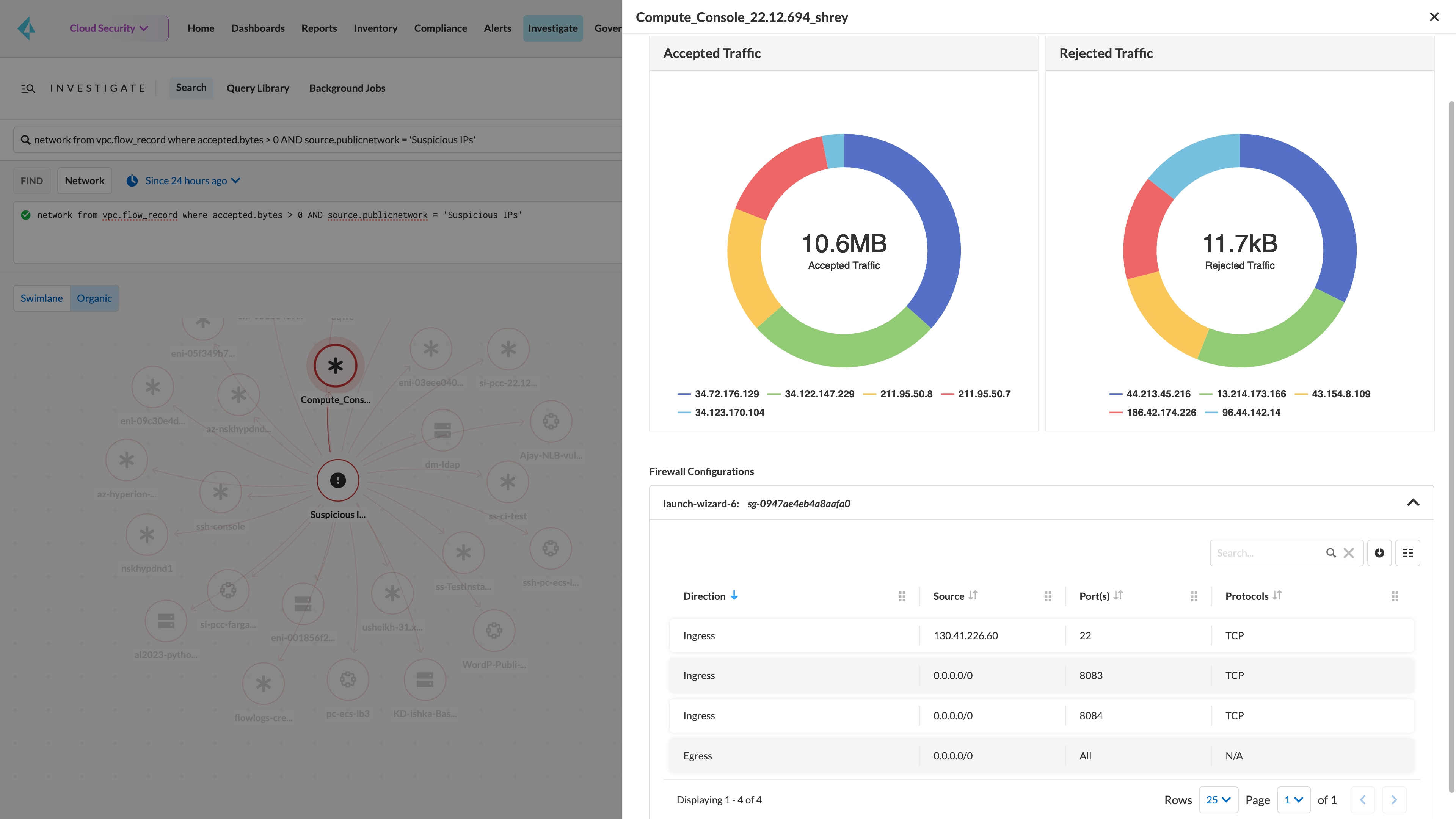Screen dimensions: 1456x819
Task: Click the download icon above the firewall table
Action: click(1379, 552)
